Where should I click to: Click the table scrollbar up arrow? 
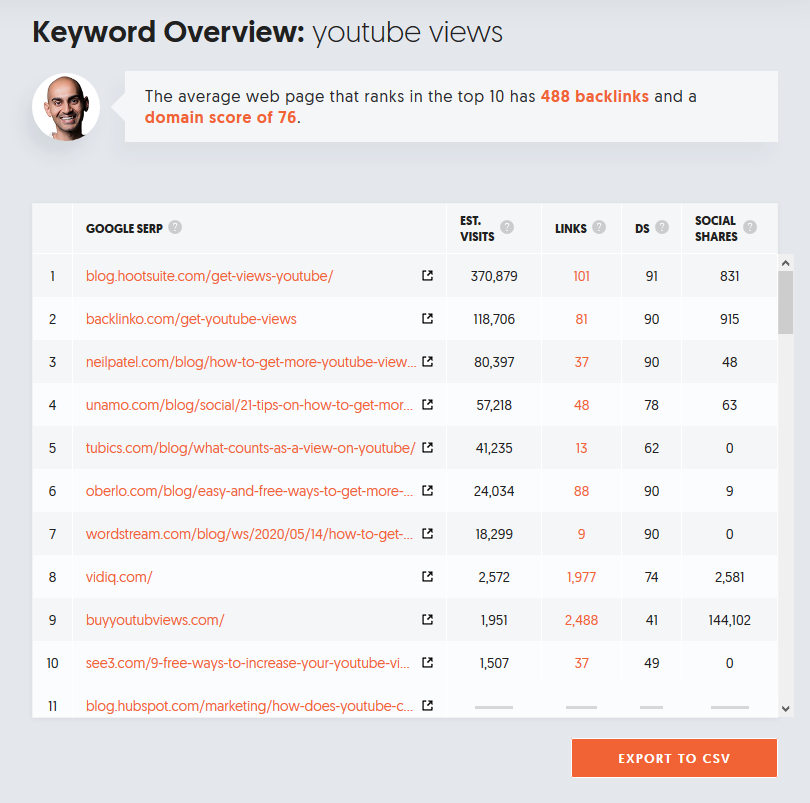(x=786, y=263)
